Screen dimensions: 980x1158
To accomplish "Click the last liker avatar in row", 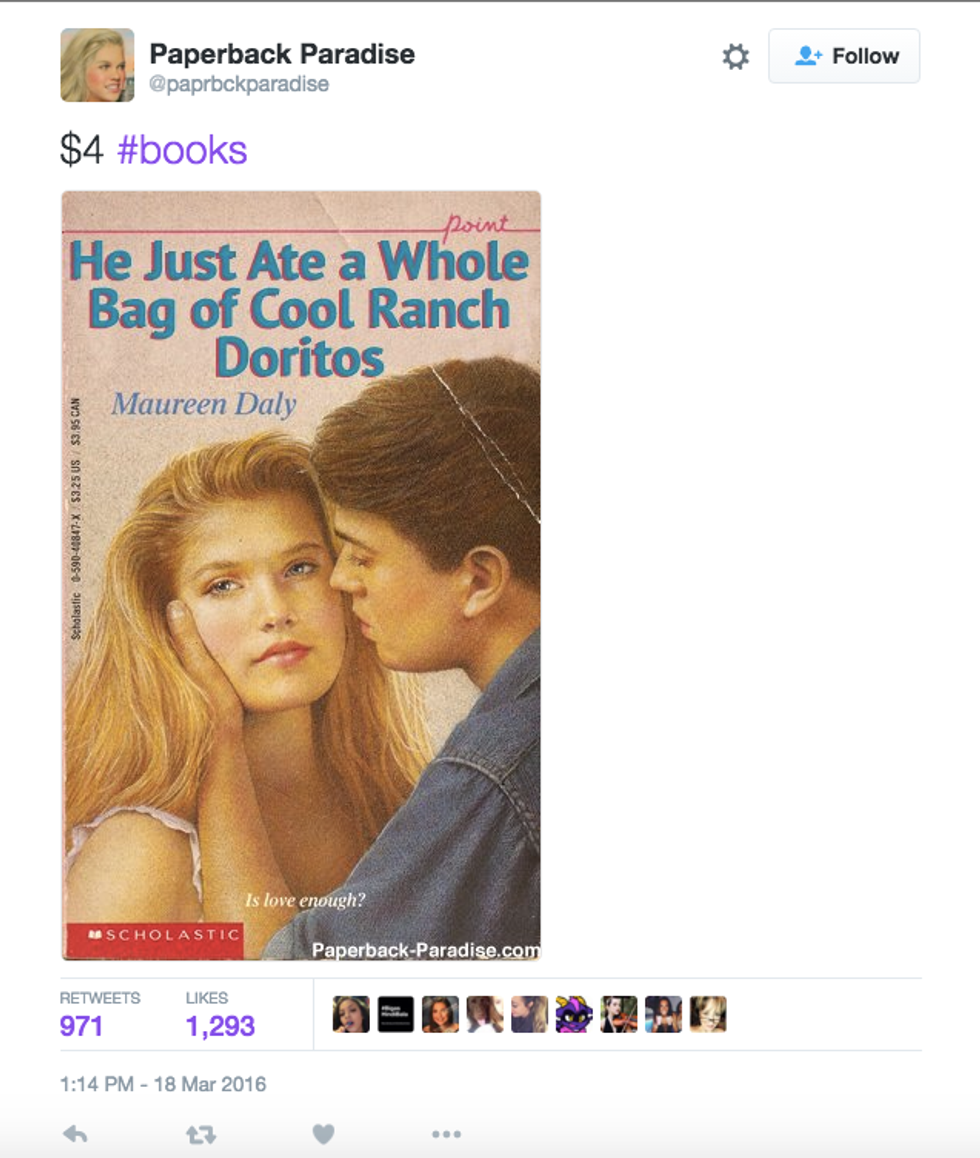I will pyautogui.click(x=708, y=1014).
